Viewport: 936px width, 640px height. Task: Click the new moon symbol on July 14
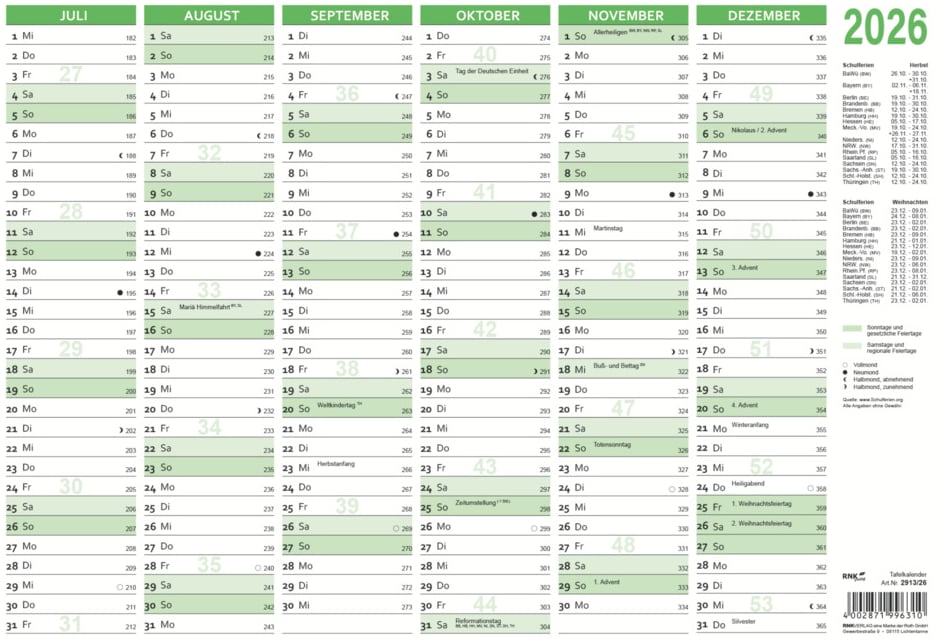coord(119,292)
